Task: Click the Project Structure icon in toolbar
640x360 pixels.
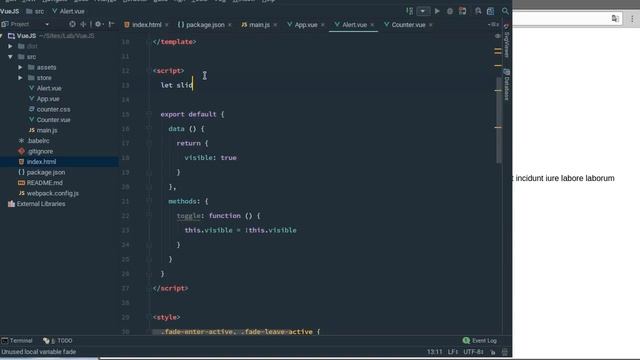Action: 491,11
